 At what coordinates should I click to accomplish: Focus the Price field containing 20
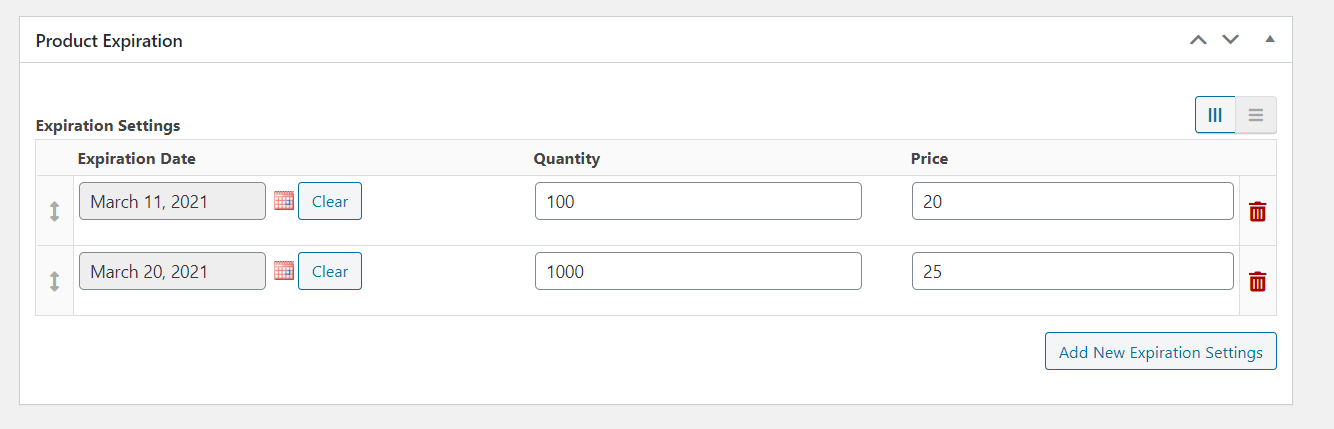point(1073,201)
